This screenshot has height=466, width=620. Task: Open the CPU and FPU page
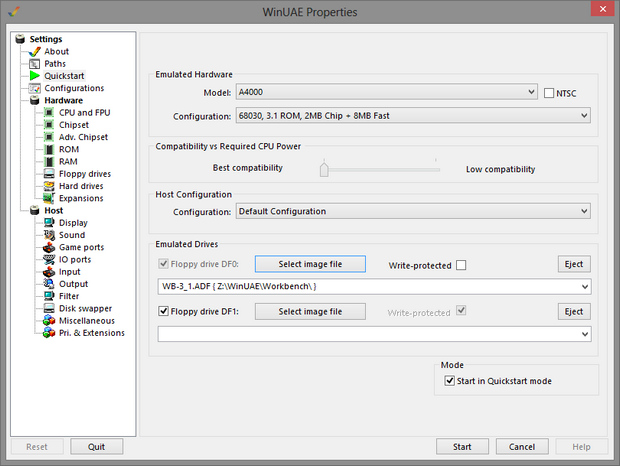point(85,113)
